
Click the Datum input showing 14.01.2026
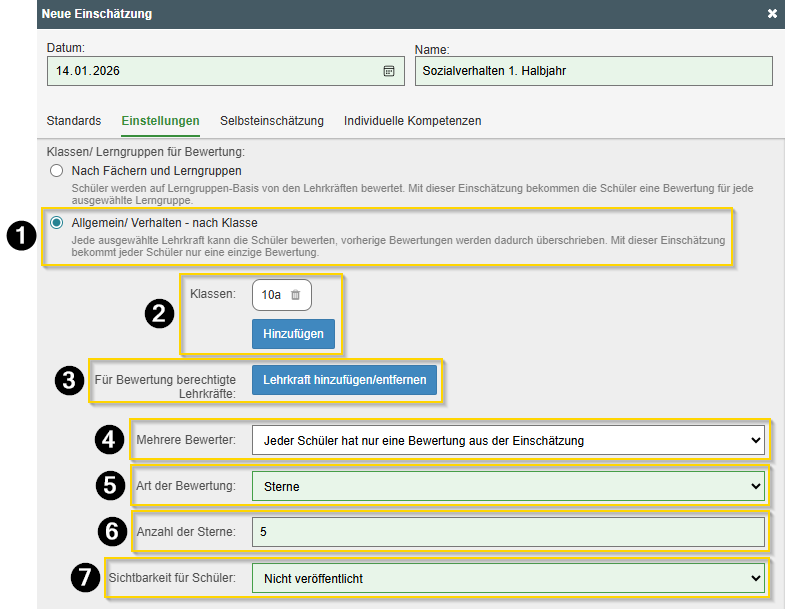pyautogui.click(x=210, y=71)
